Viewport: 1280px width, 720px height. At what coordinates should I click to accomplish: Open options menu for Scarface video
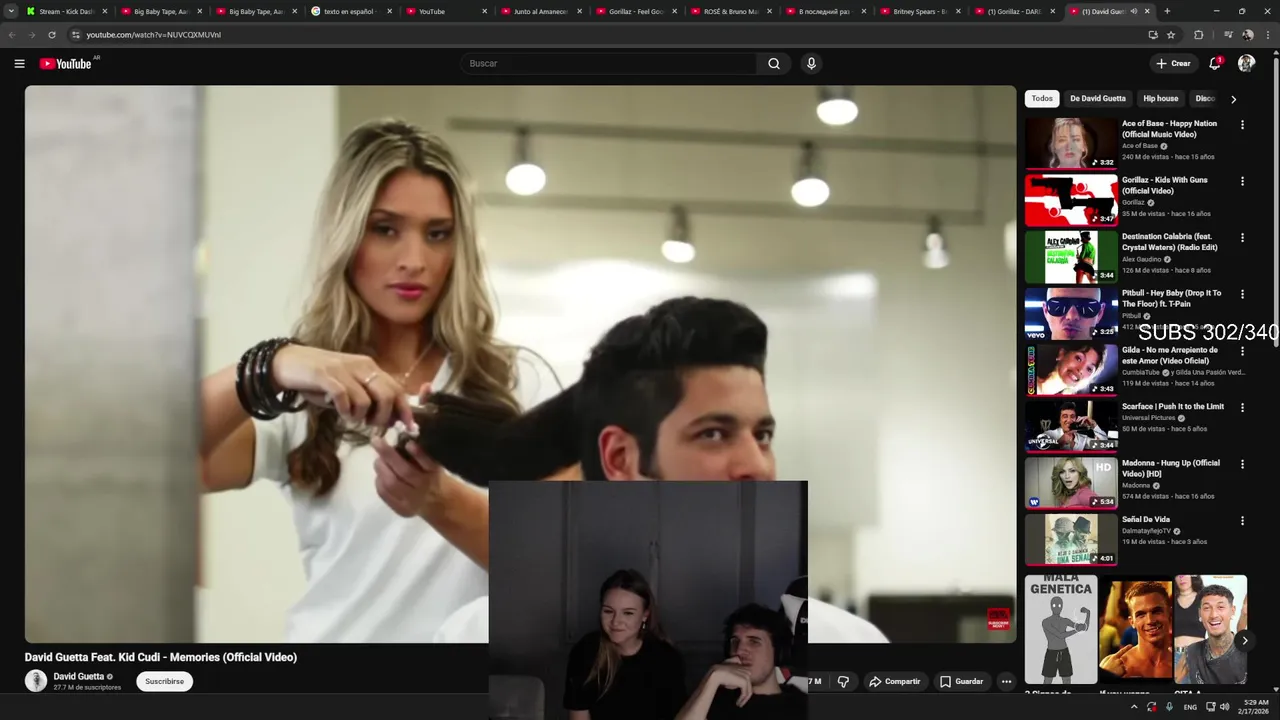[x=1242, y=407]
